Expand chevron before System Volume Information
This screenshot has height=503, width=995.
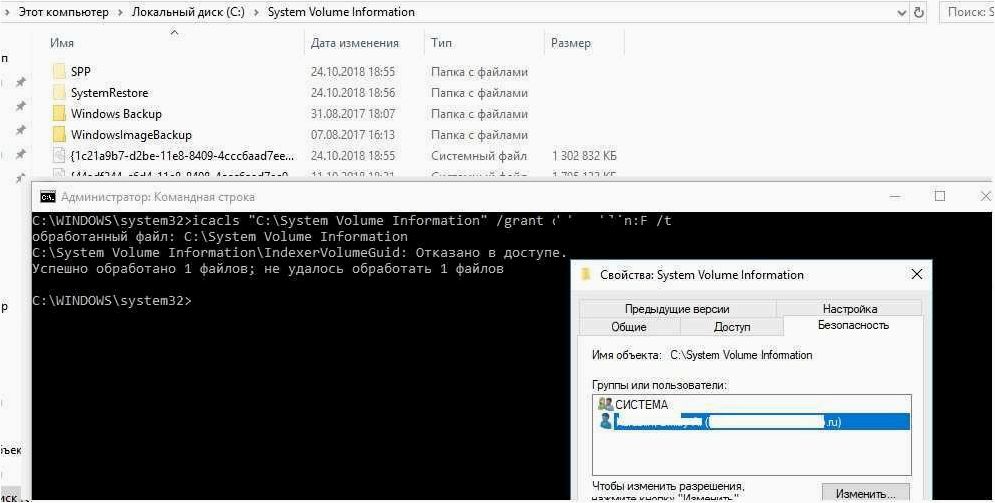click(x=256, y=13)
